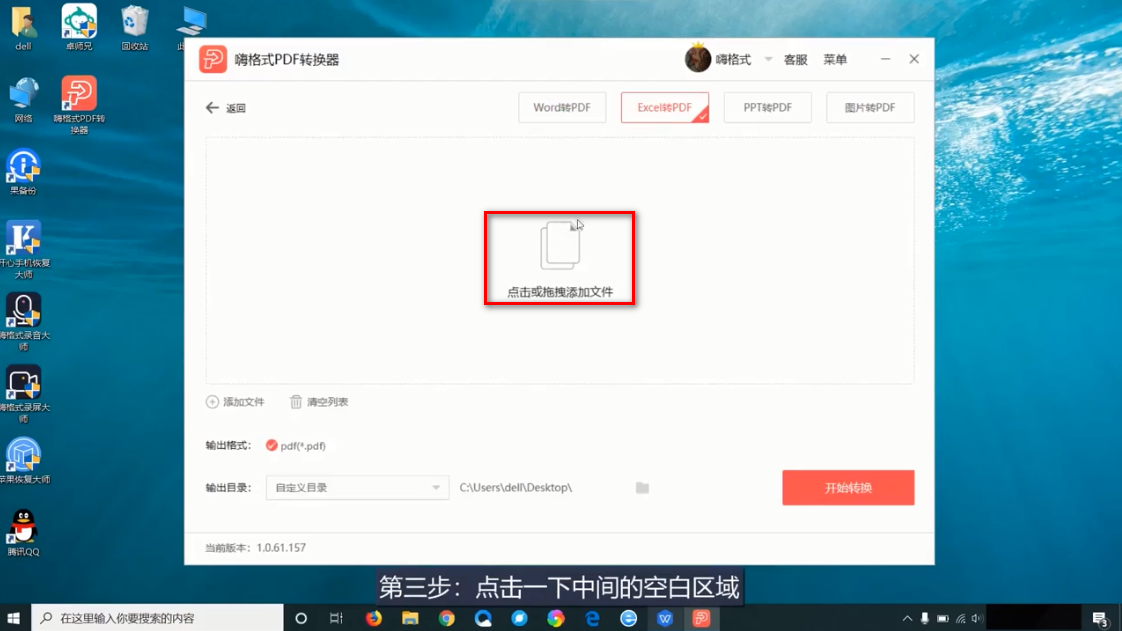
Task: Click 点击或拖拽添加文件 text
Action: (x=560, y=292)
